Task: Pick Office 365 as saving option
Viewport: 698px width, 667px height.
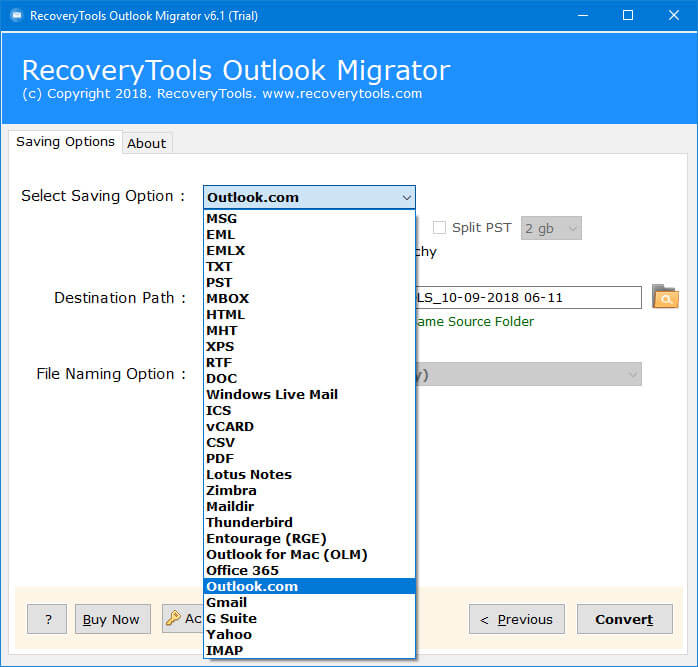Action: (309, 571)
